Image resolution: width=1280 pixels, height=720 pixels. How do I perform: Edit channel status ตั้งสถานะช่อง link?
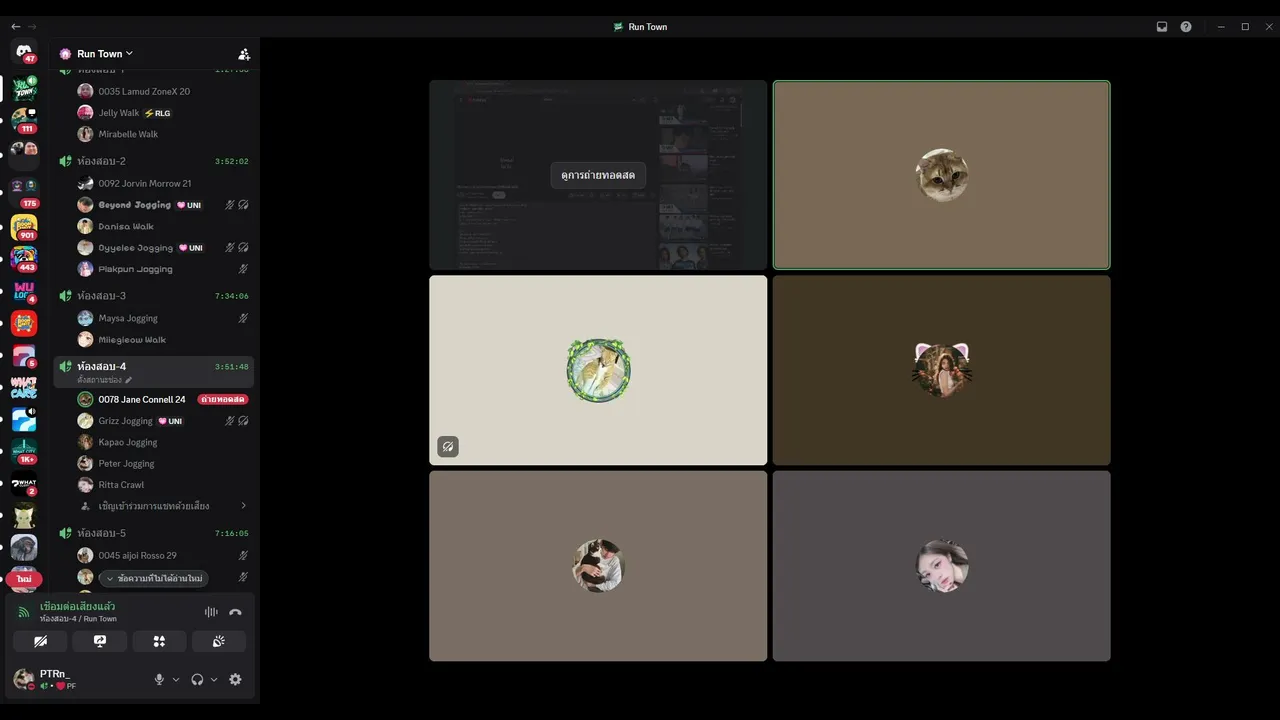(104, 380)
